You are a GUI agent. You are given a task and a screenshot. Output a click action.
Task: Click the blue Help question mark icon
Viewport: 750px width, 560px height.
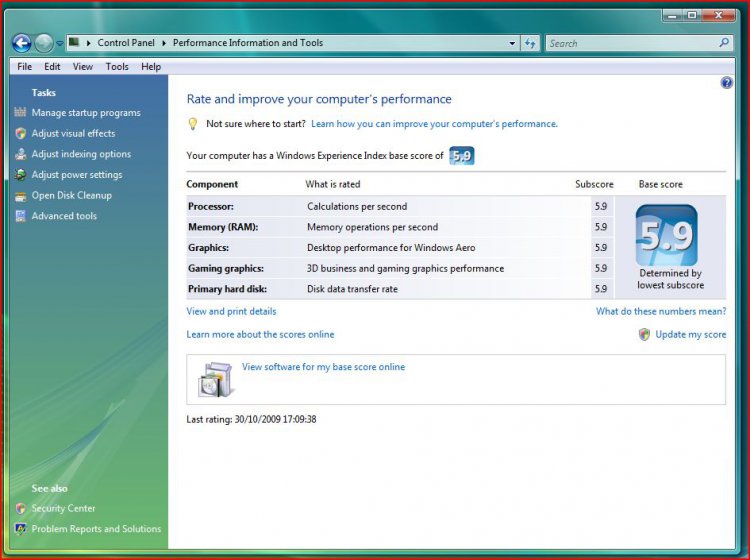pyautogui.click(x=726, y=83)
